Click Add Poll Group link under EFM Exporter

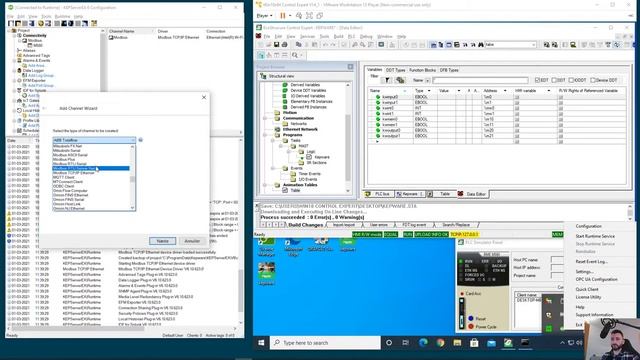(41, 86)
